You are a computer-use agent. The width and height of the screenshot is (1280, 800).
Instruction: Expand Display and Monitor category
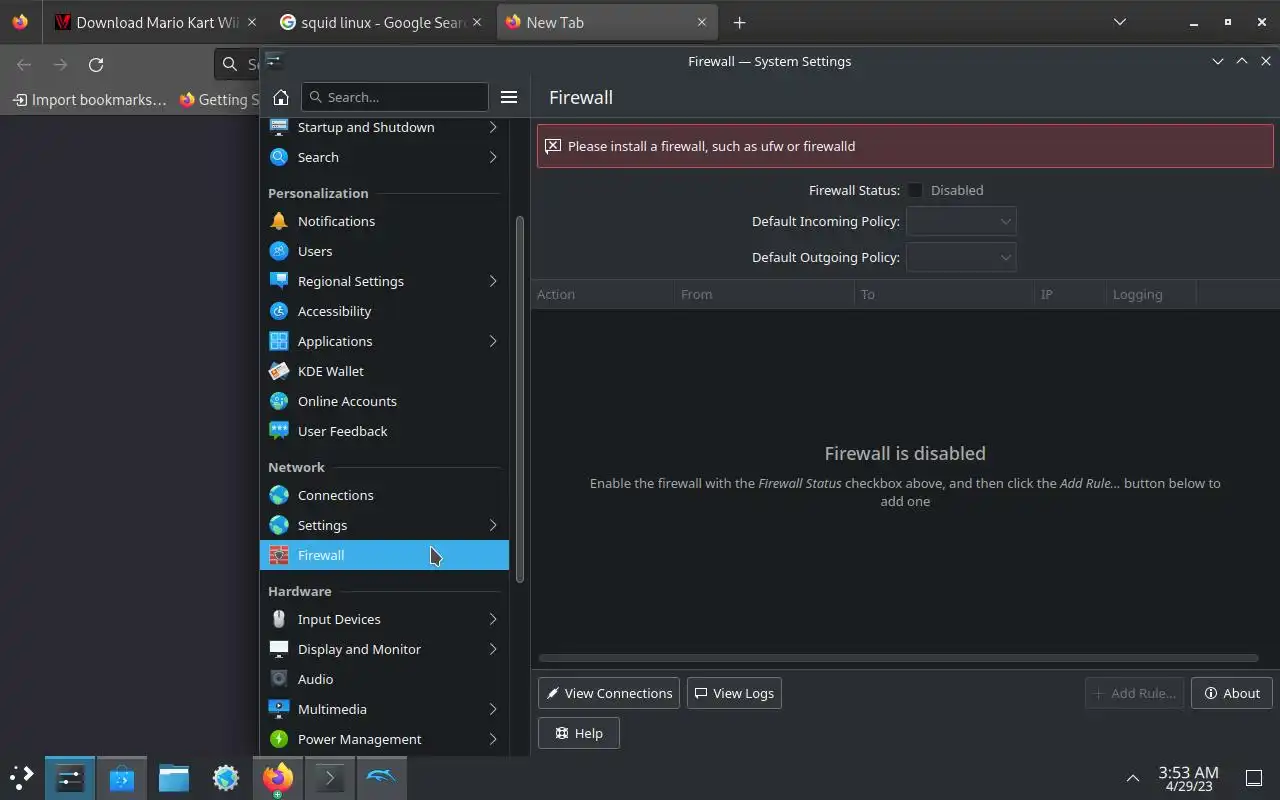(493, 649)
